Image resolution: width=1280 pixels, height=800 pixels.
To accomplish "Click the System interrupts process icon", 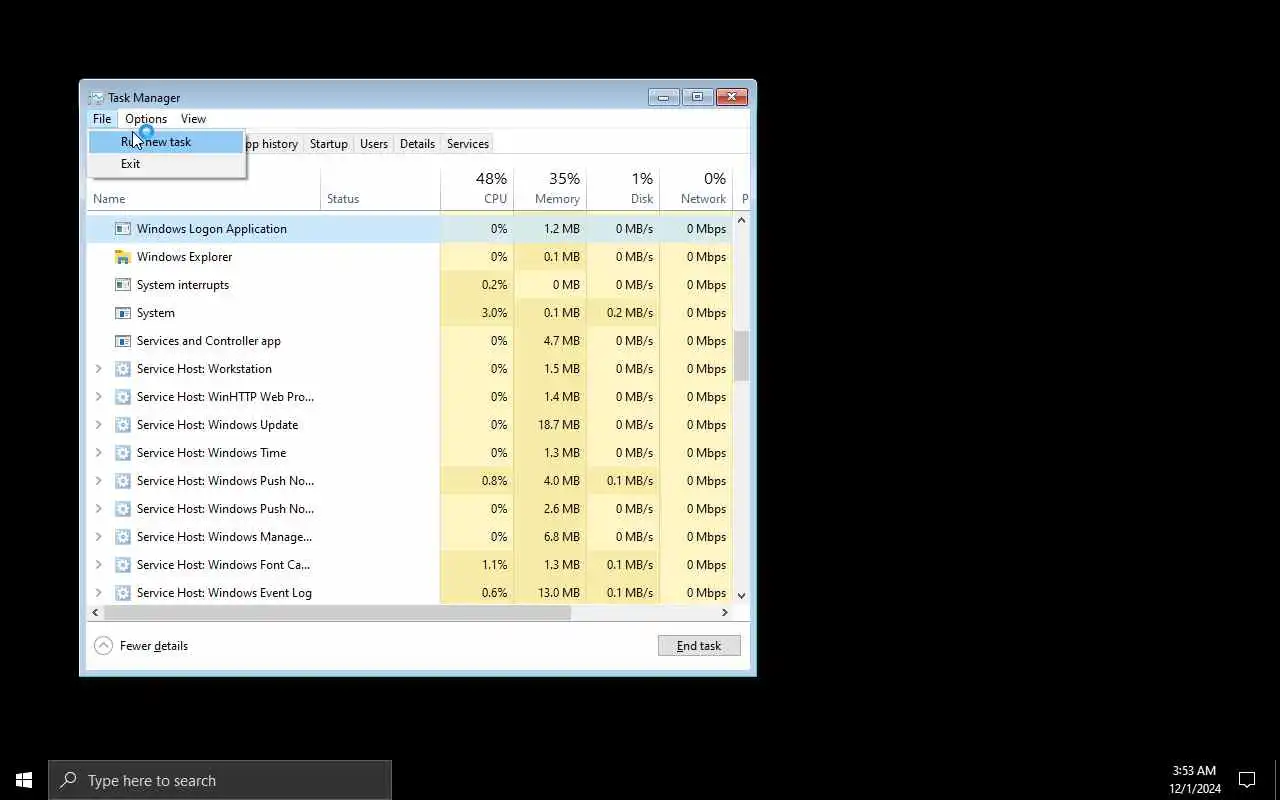I will (123, 285).
